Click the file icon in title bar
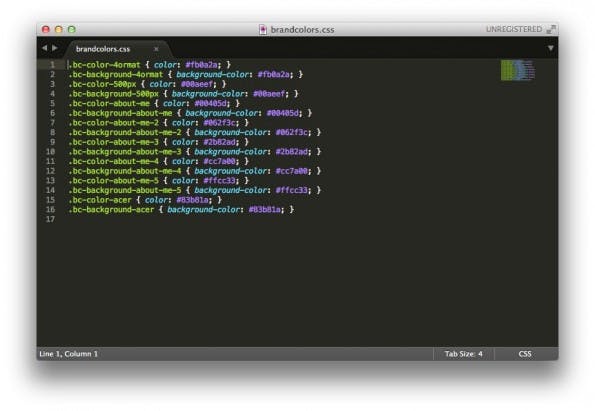Screen dimensions: 595x411 coord(263,30)
